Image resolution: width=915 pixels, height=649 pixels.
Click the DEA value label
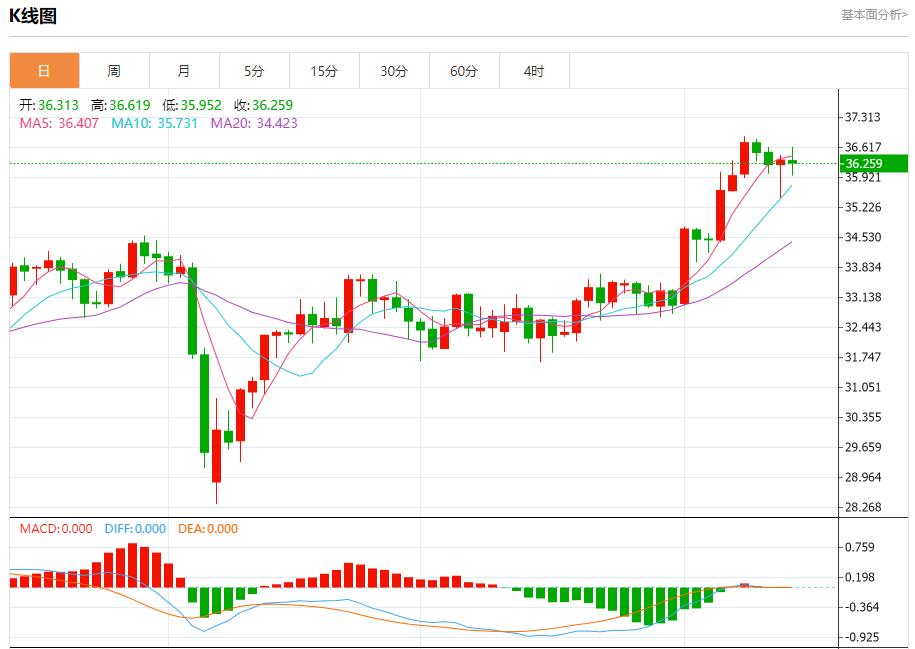pos(208,529)
